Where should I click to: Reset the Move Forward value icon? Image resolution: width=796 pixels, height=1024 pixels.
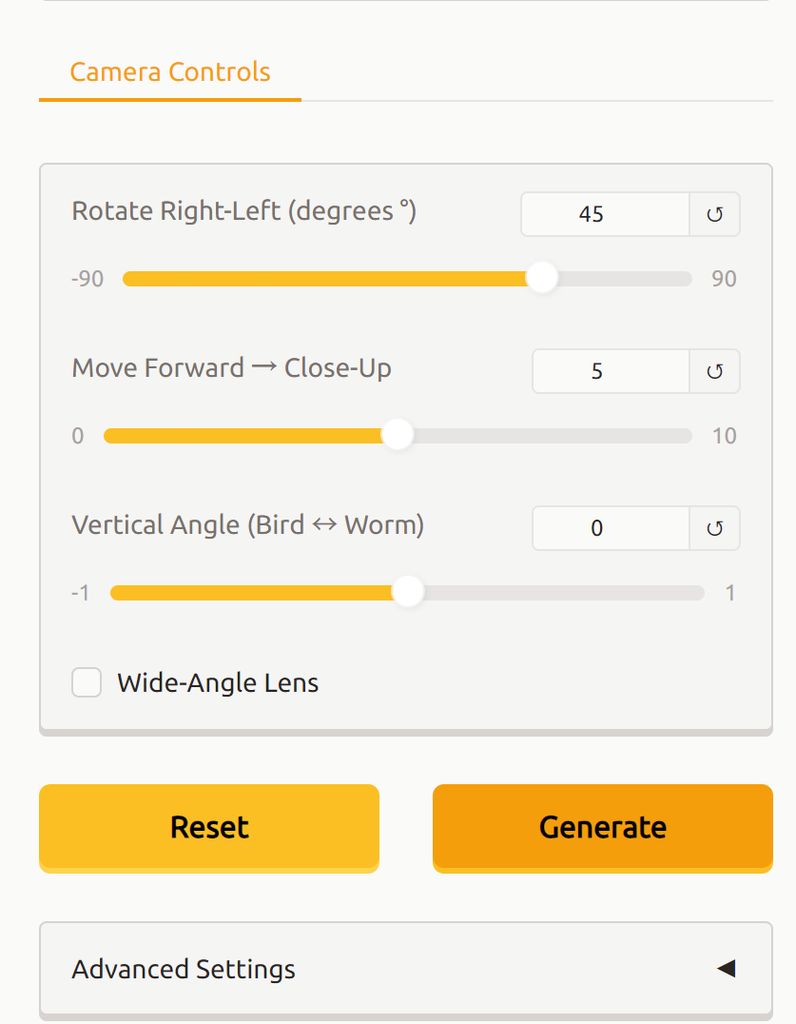[714, 371]
